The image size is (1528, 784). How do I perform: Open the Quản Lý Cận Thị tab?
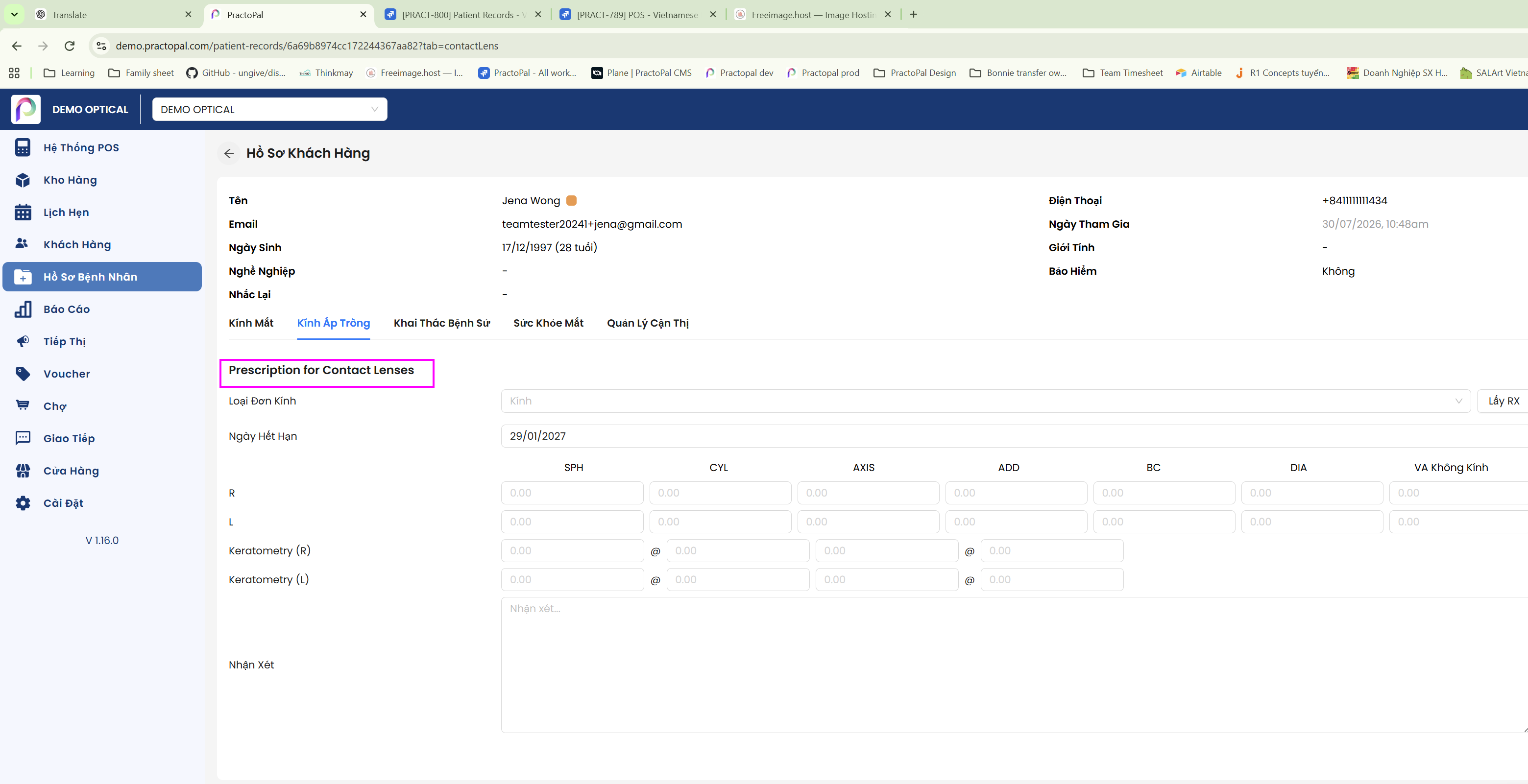pyautogui.click(x=648, y=323)
